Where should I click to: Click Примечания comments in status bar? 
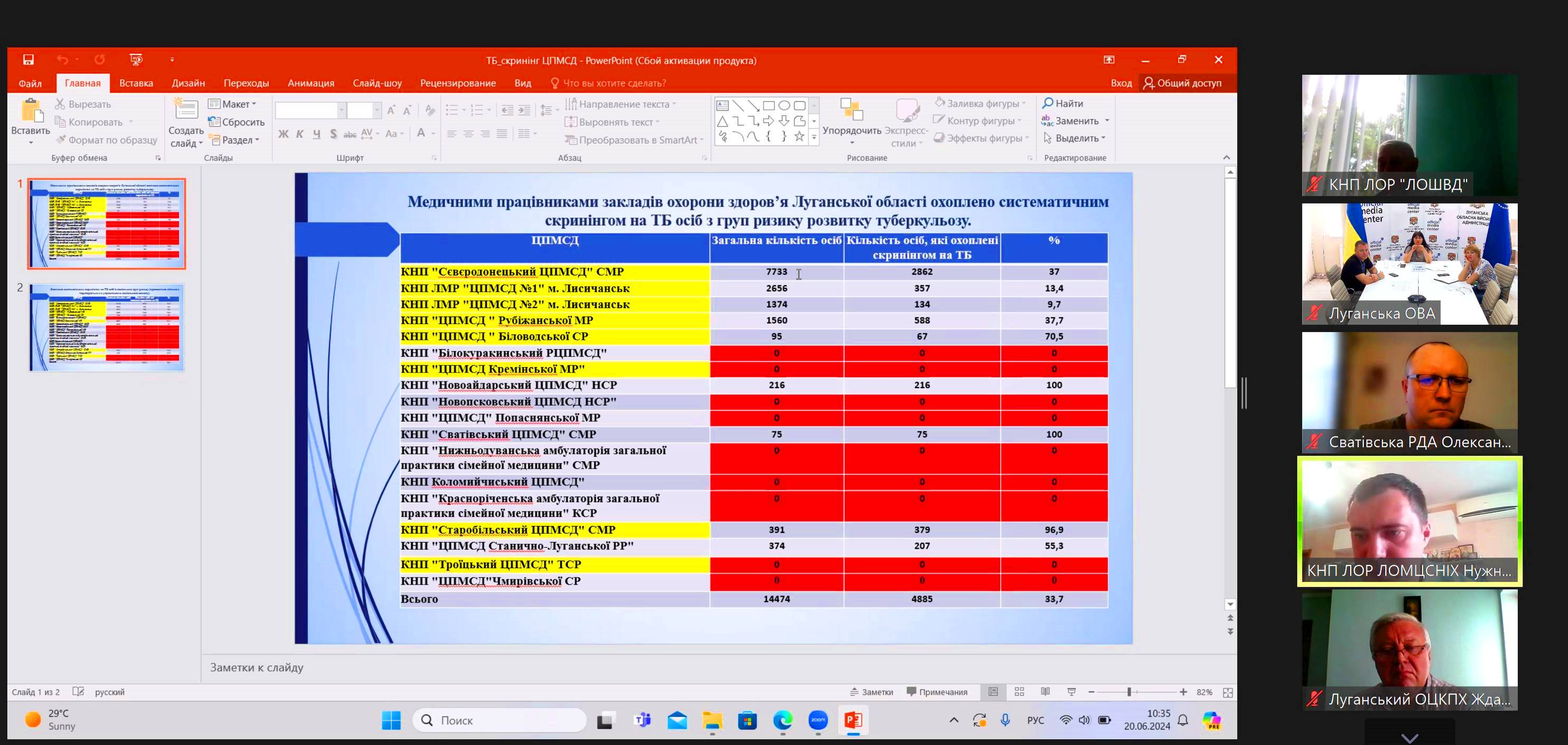pyautogui.click(x=937, y=692)
